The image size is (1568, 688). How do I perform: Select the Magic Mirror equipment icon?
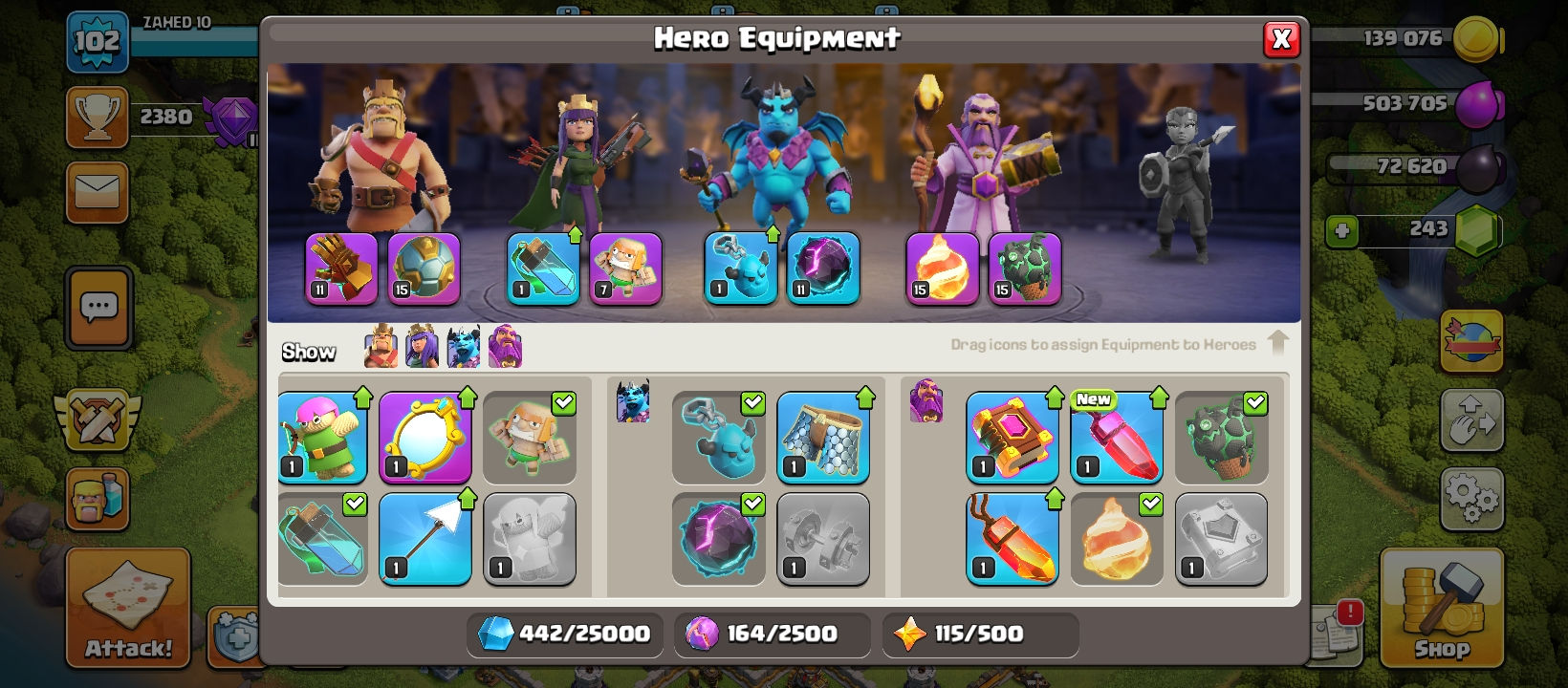tap(425, 438)
